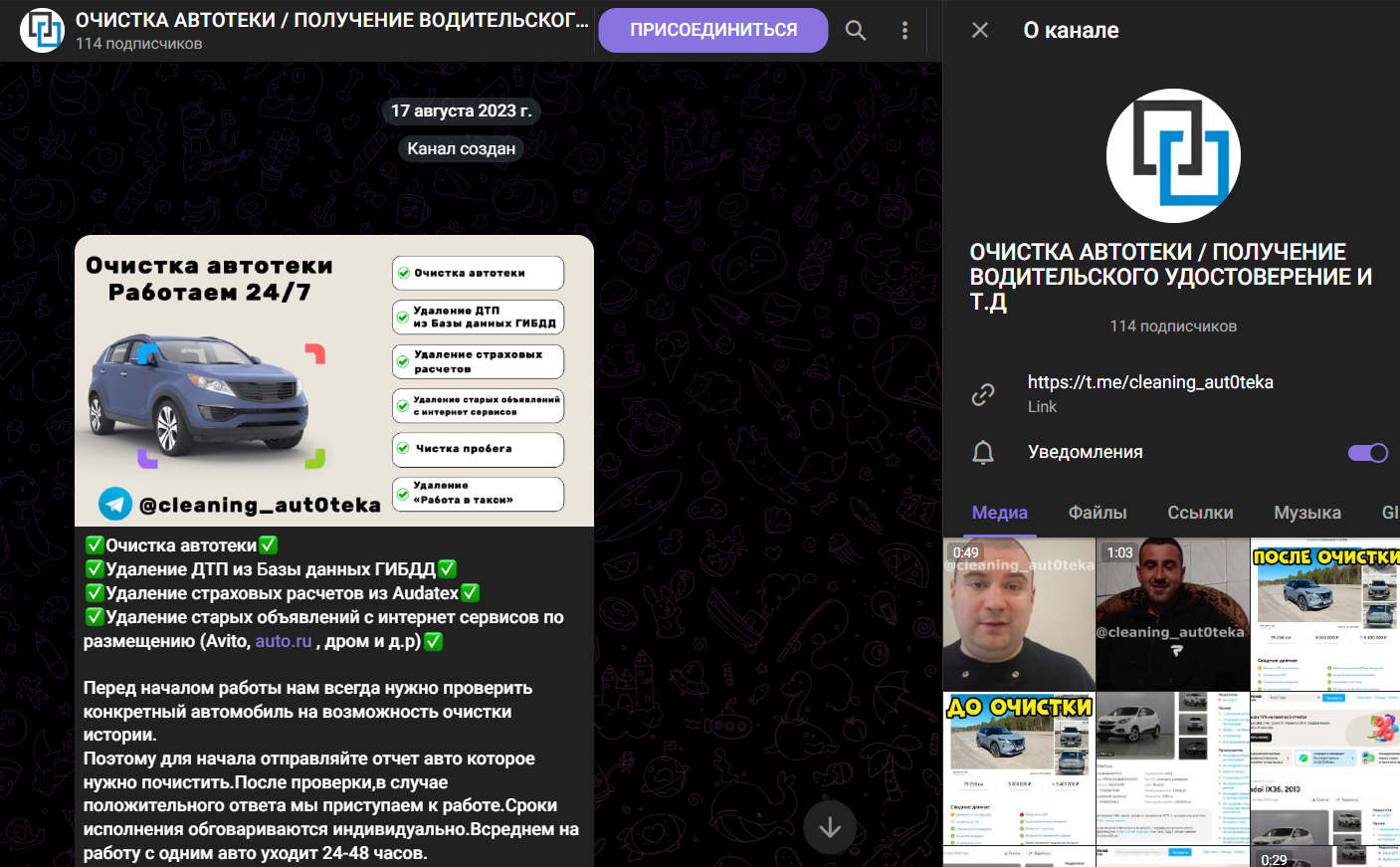Copy the t.me/cleaning_aut0teka channel link
Image resolution: width=1400 pixels, height=867 pixels.
1150,382
